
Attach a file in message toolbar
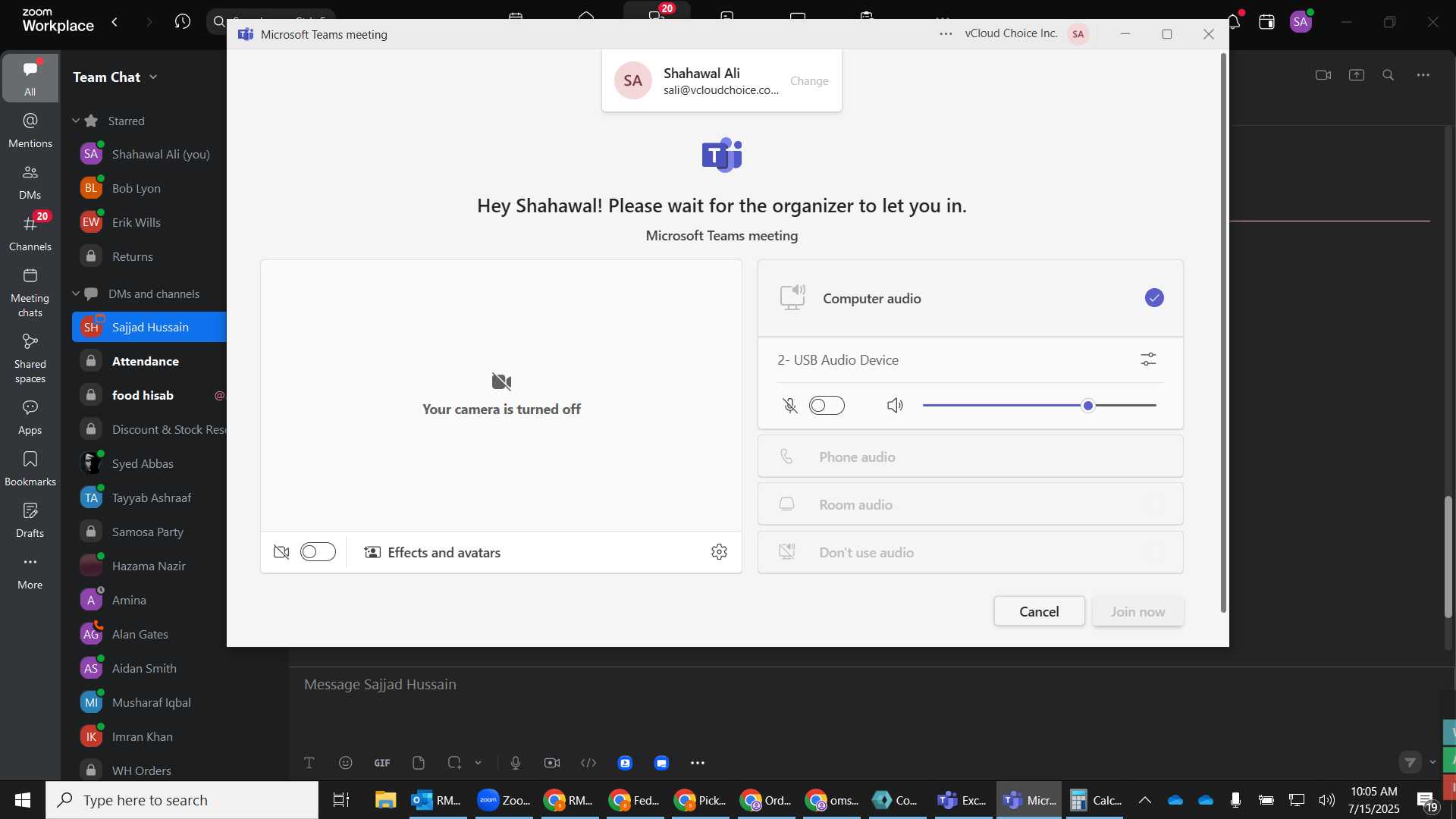[x=419, y=763]
